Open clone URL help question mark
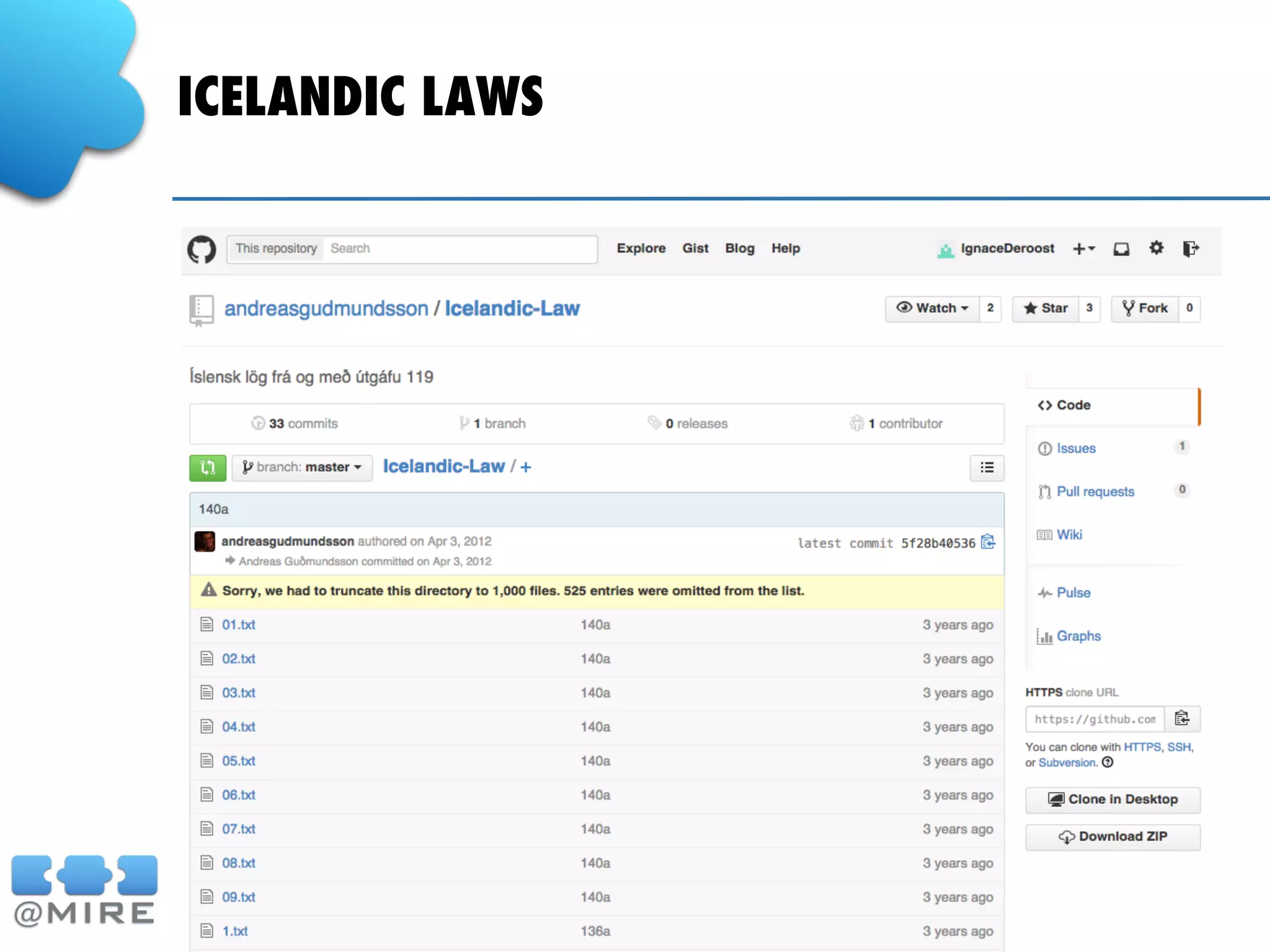 tap(1108, 762)
